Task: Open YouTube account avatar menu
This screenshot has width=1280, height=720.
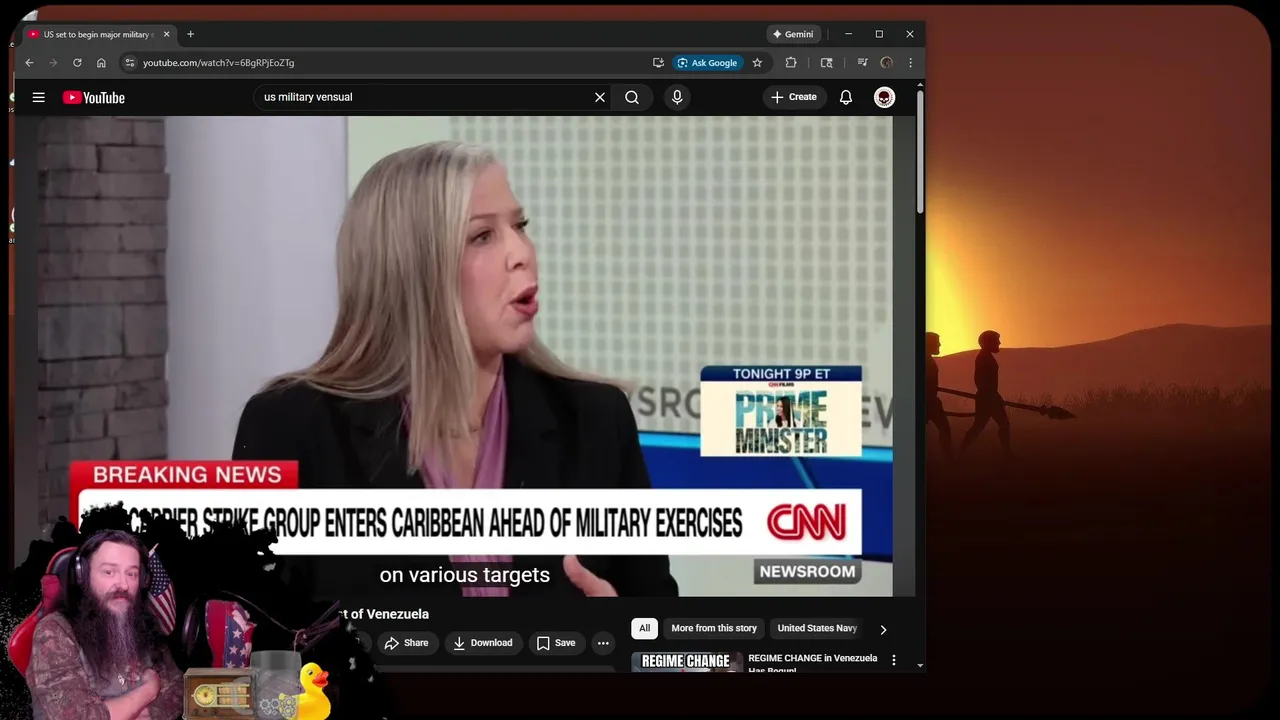Action: (884, 97)
